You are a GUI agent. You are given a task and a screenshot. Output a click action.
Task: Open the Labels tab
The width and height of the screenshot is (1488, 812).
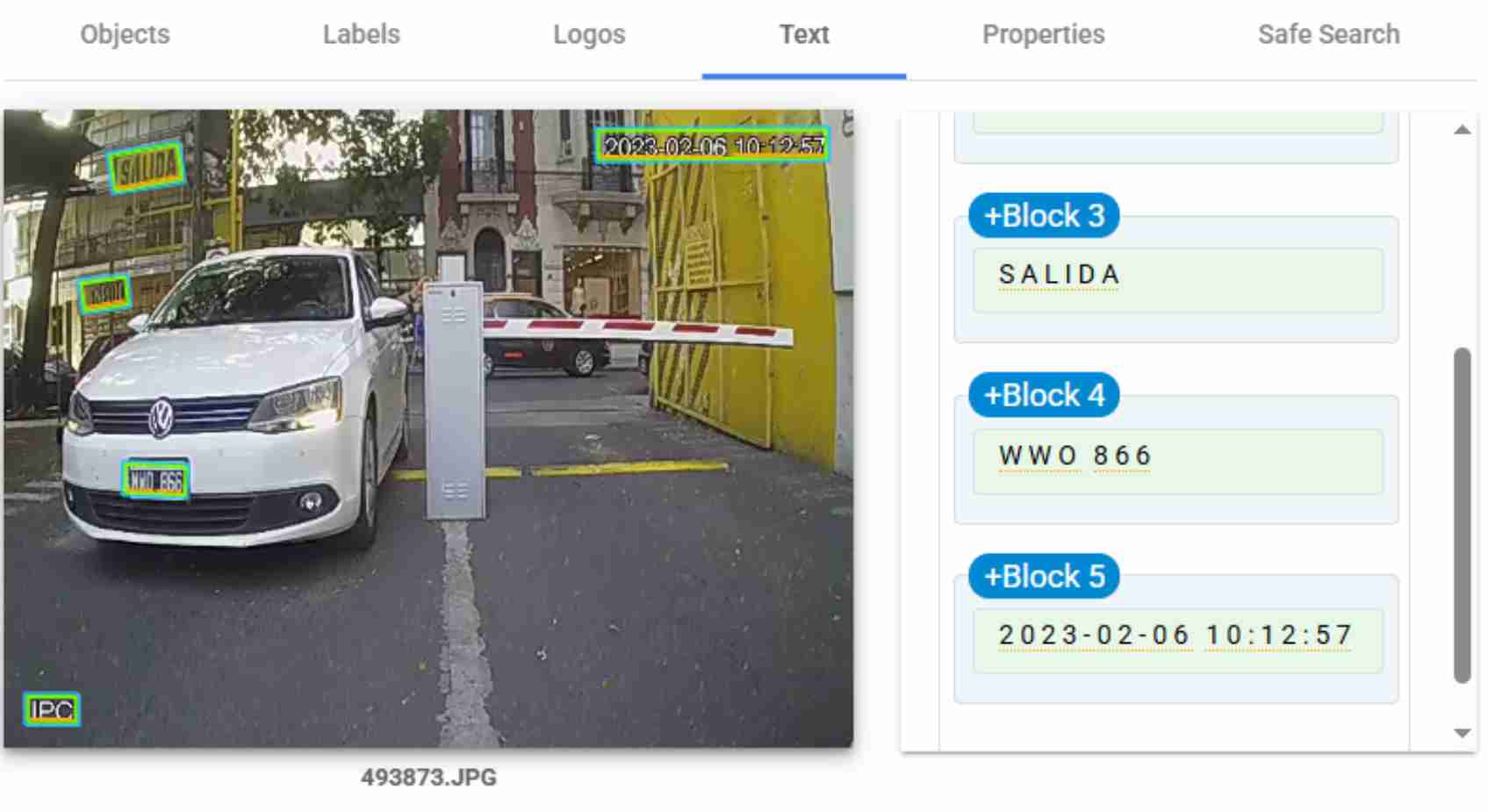[x=361, y=34]
